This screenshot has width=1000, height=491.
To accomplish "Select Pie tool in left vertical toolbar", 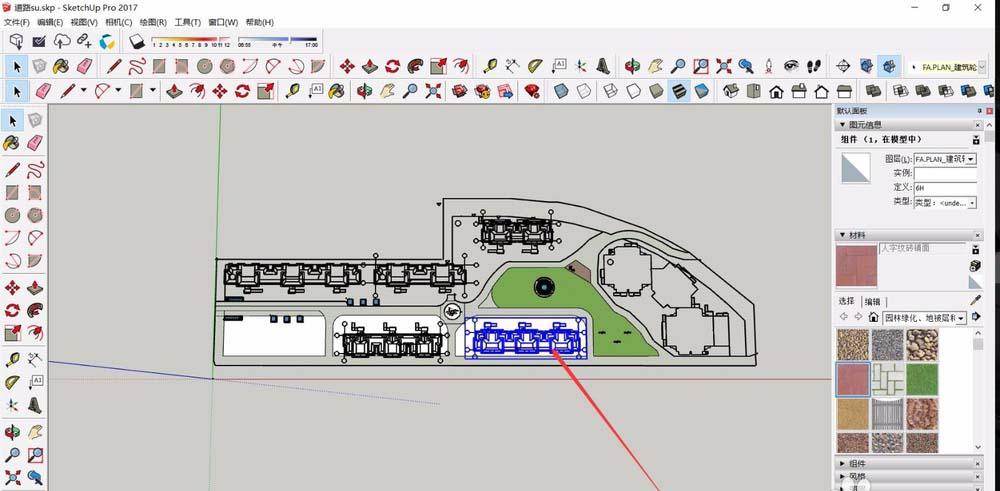I will [35, 261].
